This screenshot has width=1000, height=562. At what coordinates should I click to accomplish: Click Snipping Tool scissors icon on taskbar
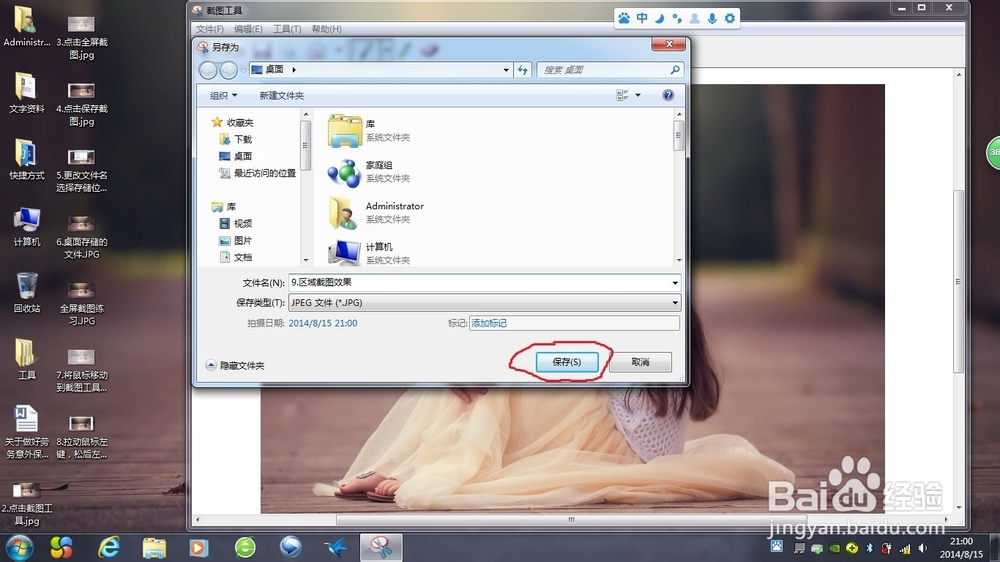[381, 547]
